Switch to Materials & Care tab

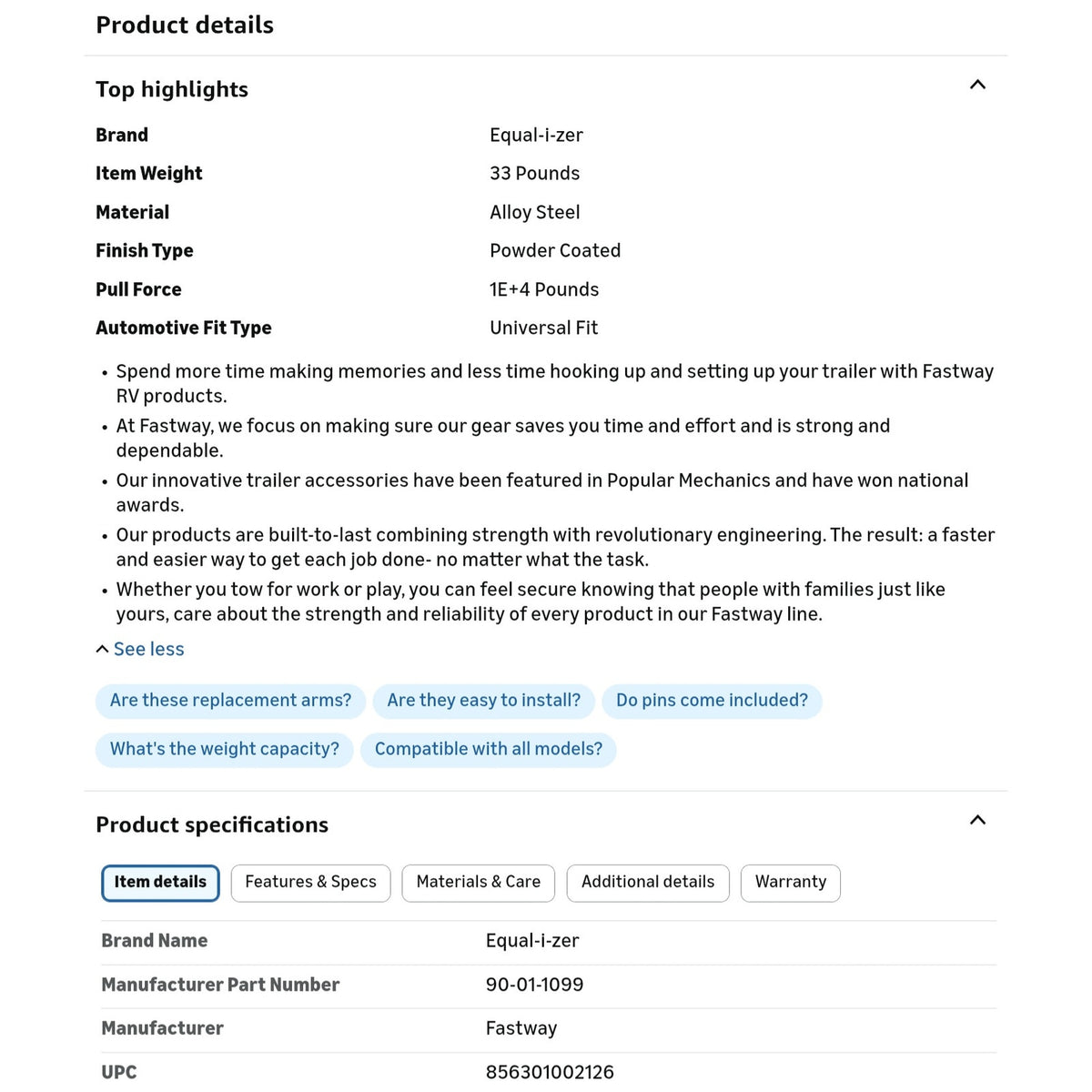478,883
